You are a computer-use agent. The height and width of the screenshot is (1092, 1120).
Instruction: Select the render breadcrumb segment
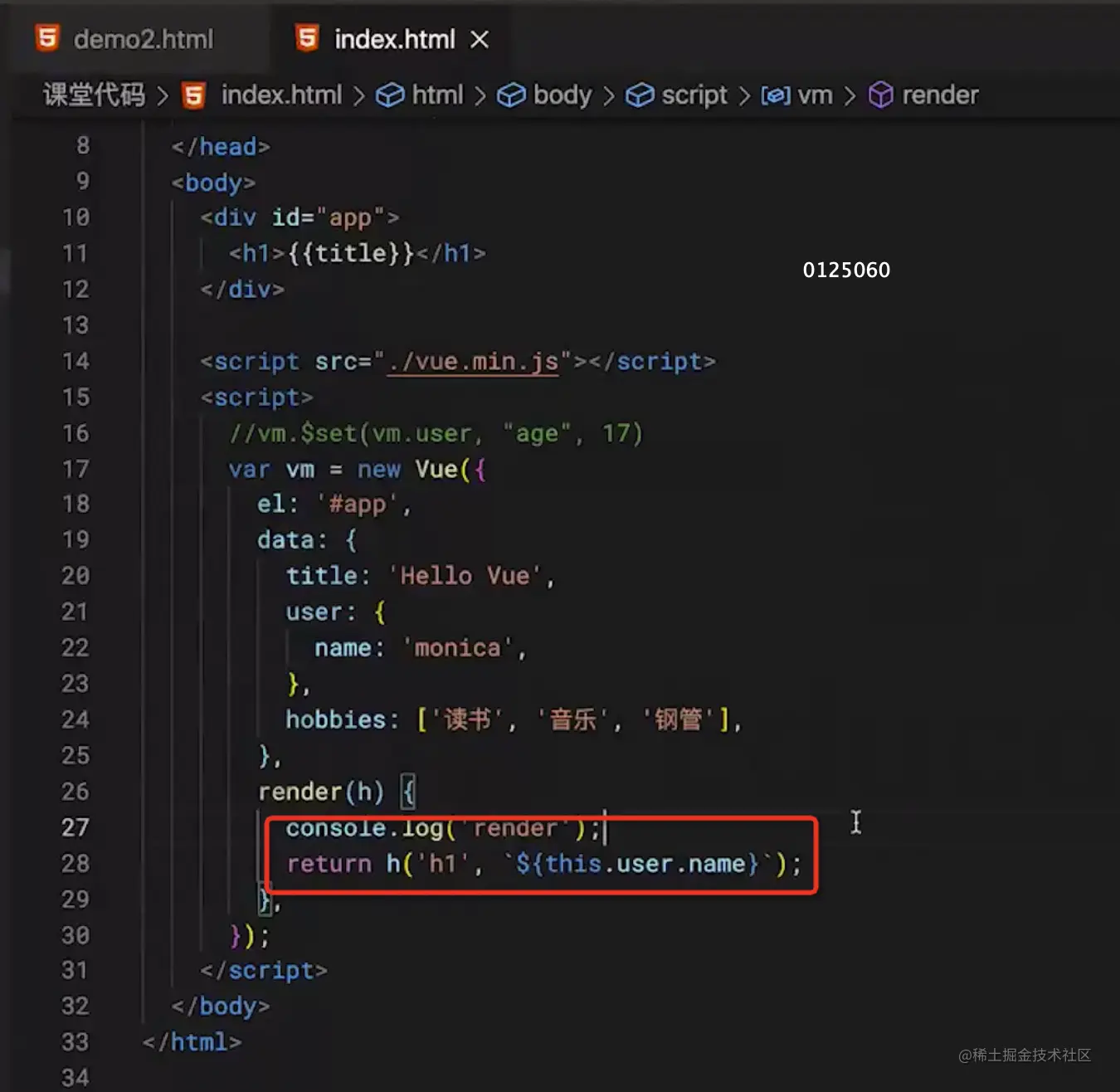pos(940,95)
